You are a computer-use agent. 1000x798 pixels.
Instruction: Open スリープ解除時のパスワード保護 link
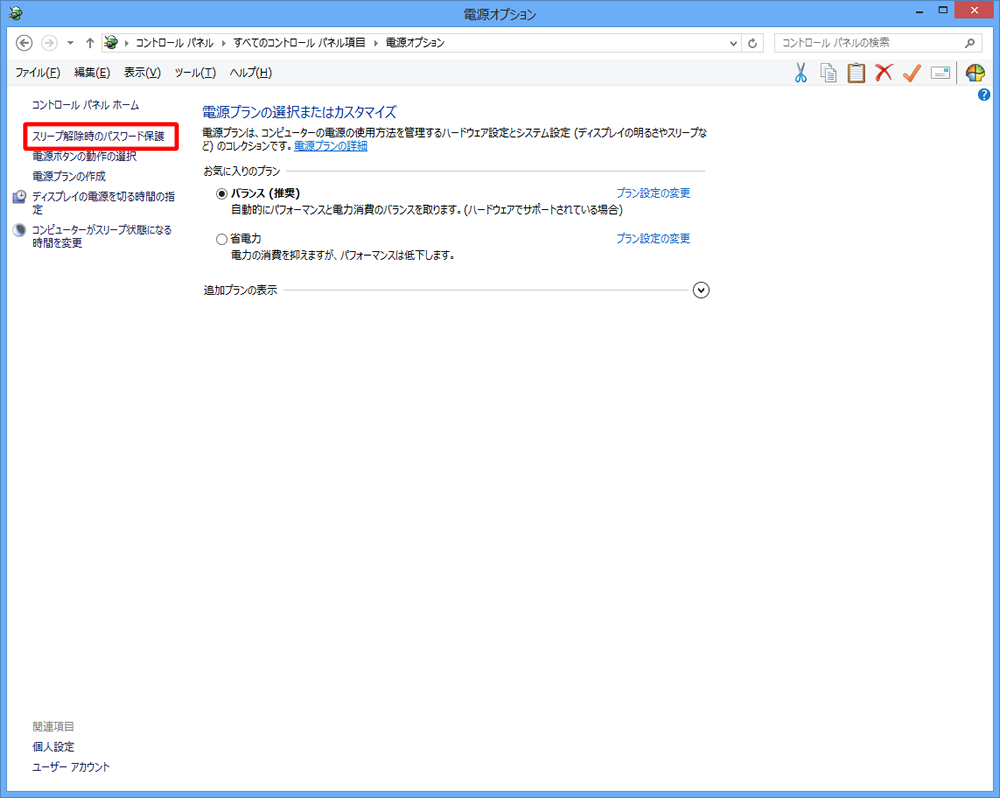[x=98, y=137]
